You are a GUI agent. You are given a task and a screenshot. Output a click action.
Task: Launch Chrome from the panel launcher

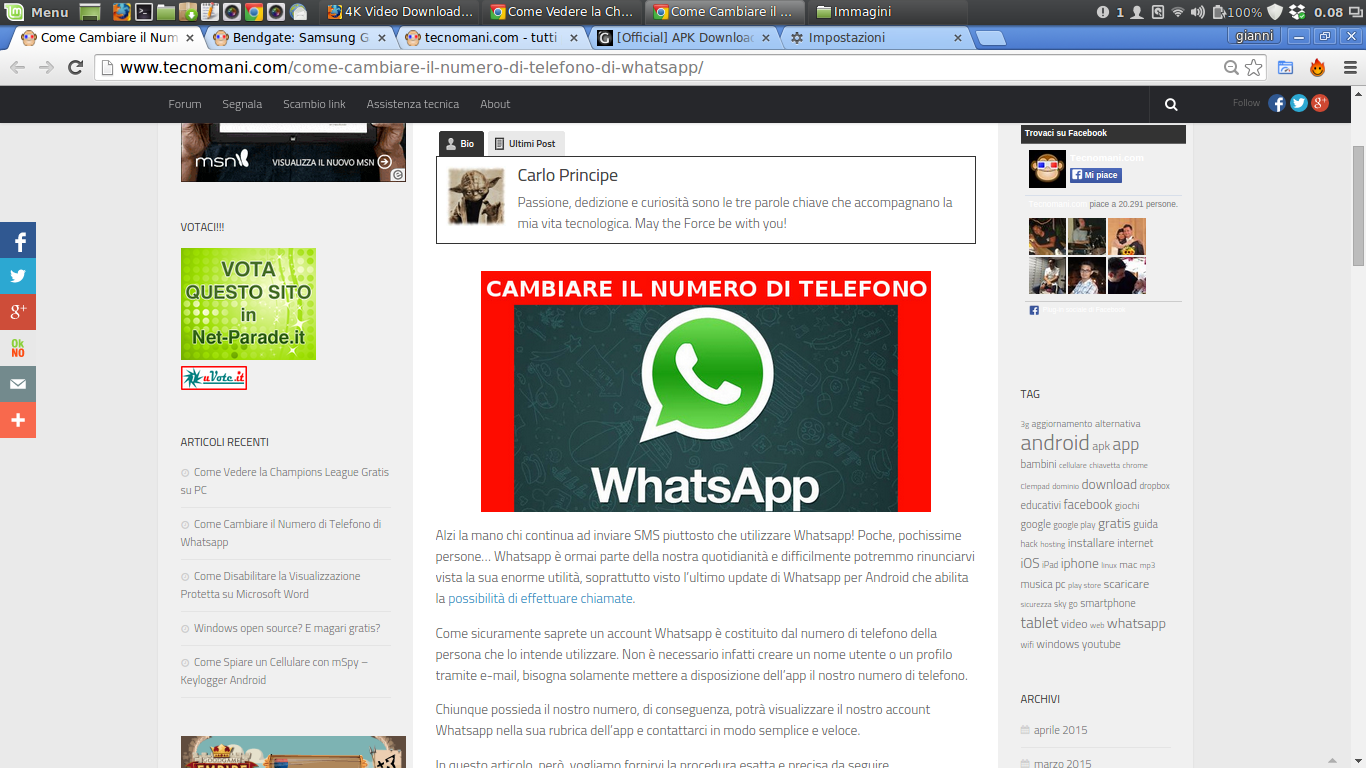pos(254,12)
